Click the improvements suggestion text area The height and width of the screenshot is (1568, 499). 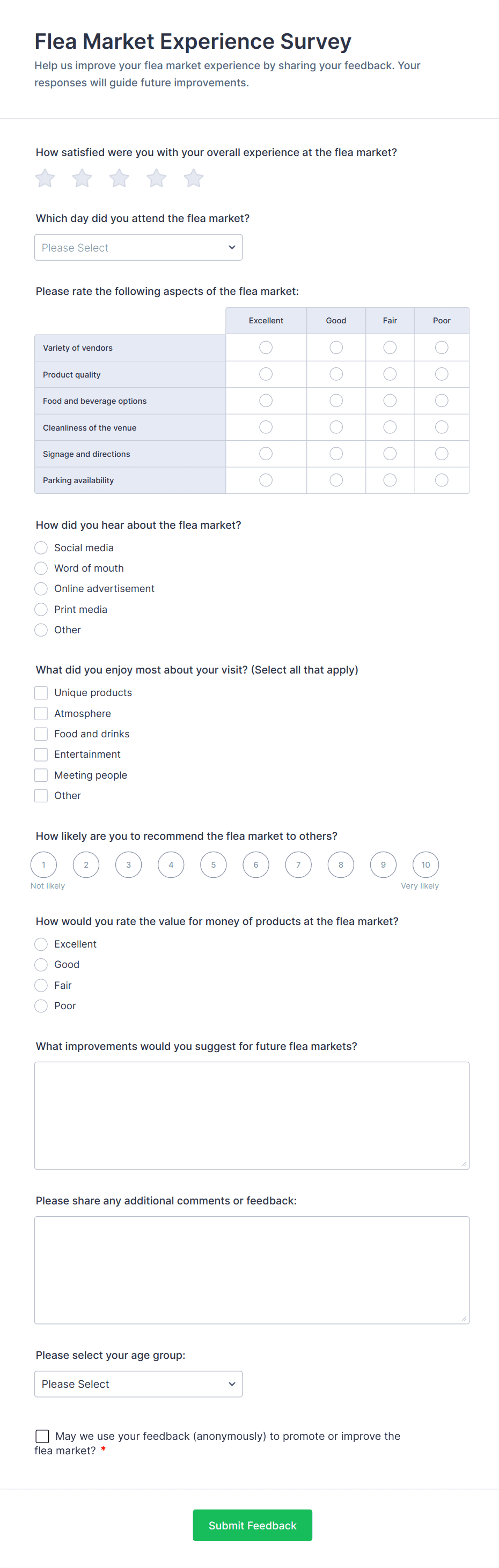point(252,1115)
